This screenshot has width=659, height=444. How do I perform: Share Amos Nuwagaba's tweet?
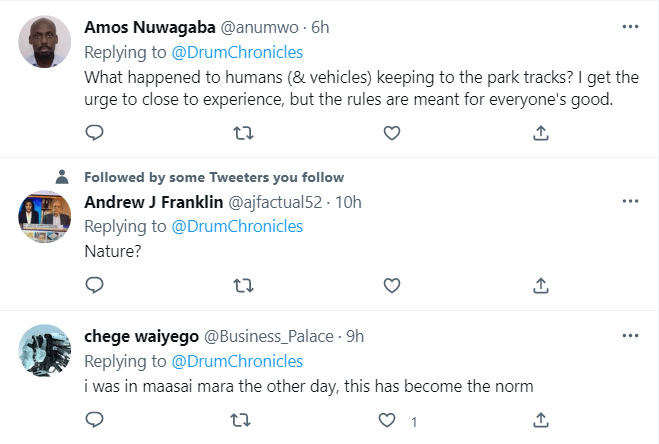(540, 132)
